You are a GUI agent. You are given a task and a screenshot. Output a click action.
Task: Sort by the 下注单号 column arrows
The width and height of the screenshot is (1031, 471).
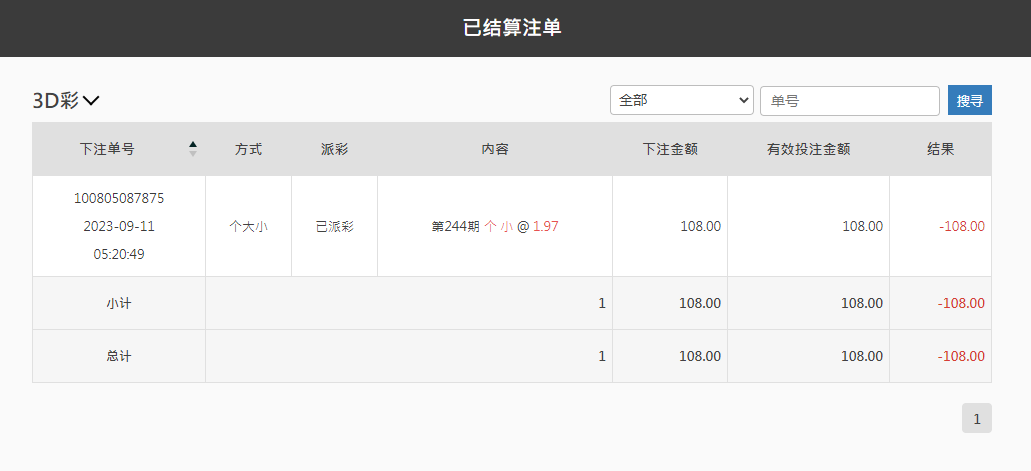click(x=193, y=149)
